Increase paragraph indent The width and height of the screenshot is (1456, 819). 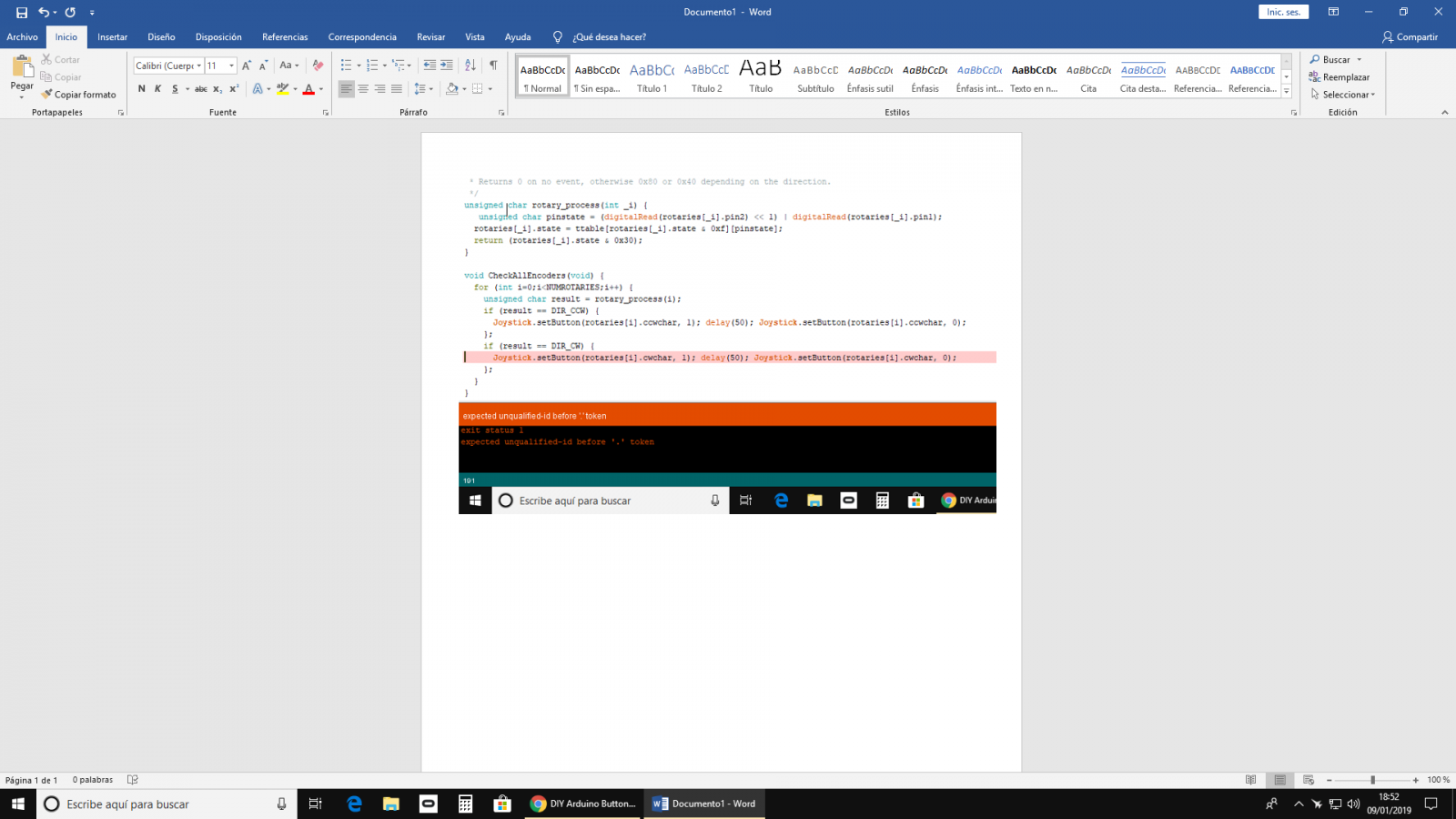point(447,66)
